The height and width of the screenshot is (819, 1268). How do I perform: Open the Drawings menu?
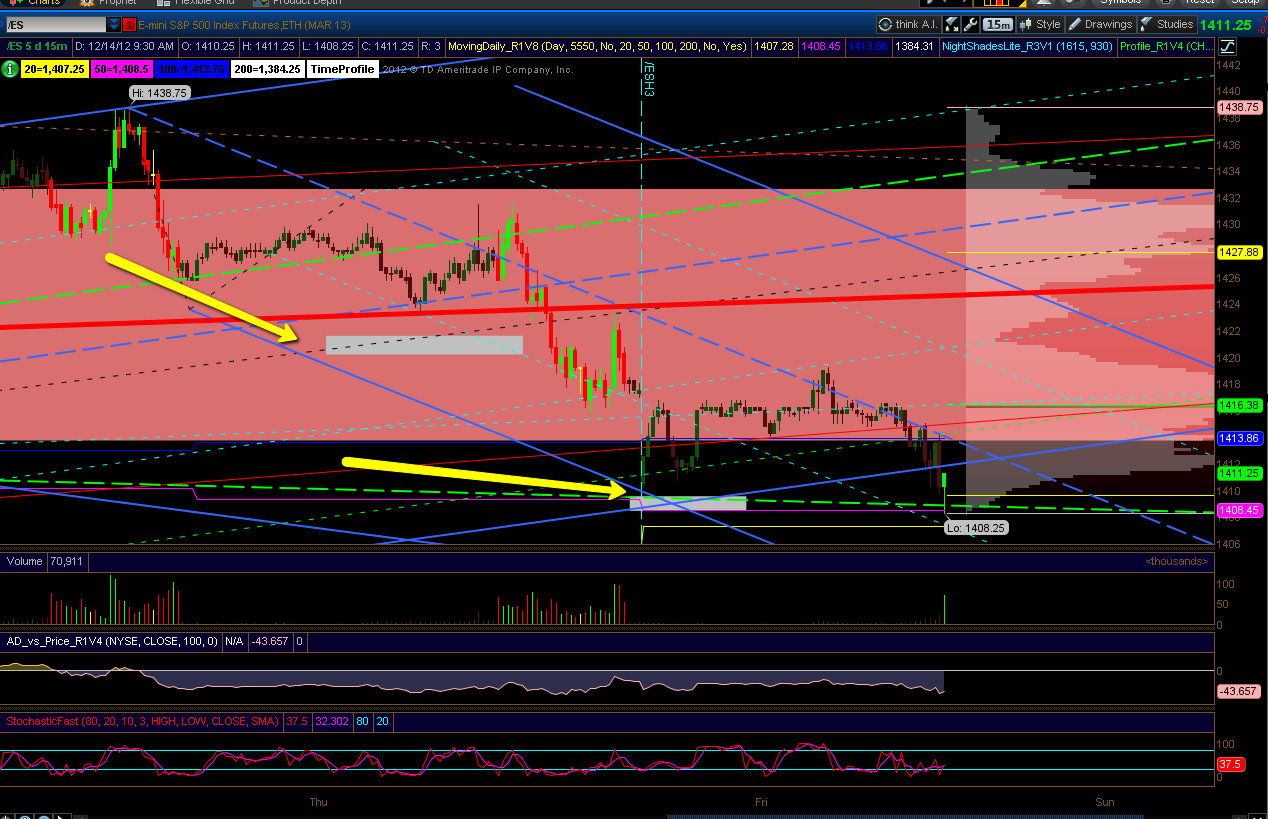click(1100, 24)
